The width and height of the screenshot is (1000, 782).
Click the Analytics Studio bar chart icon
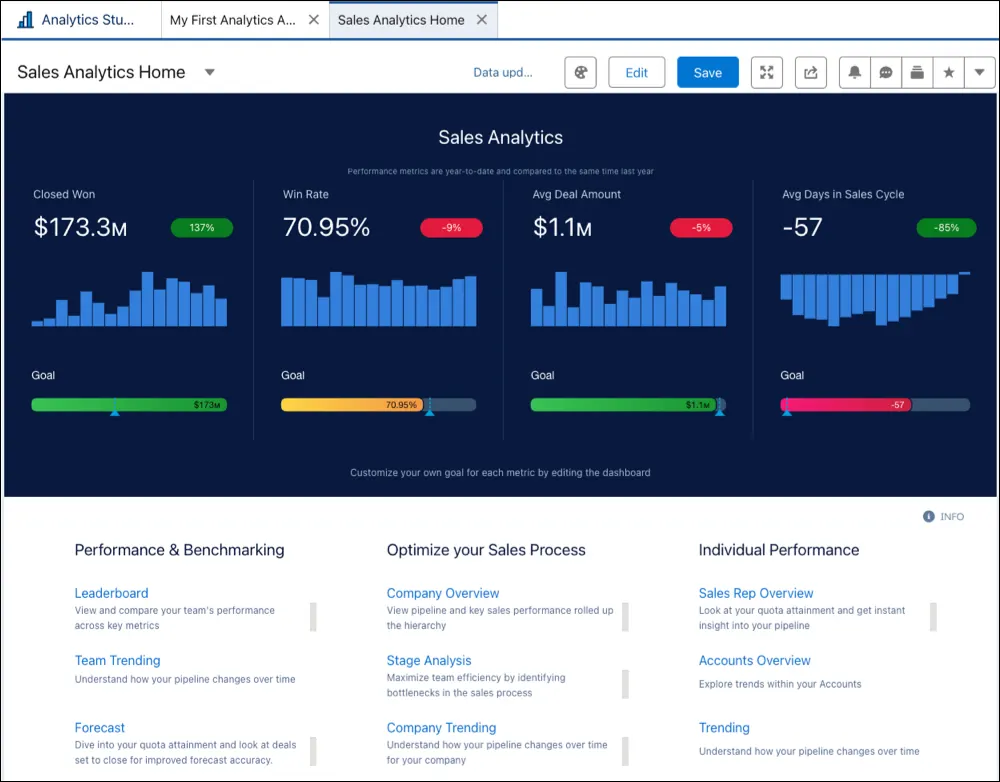tap(26, 20)
